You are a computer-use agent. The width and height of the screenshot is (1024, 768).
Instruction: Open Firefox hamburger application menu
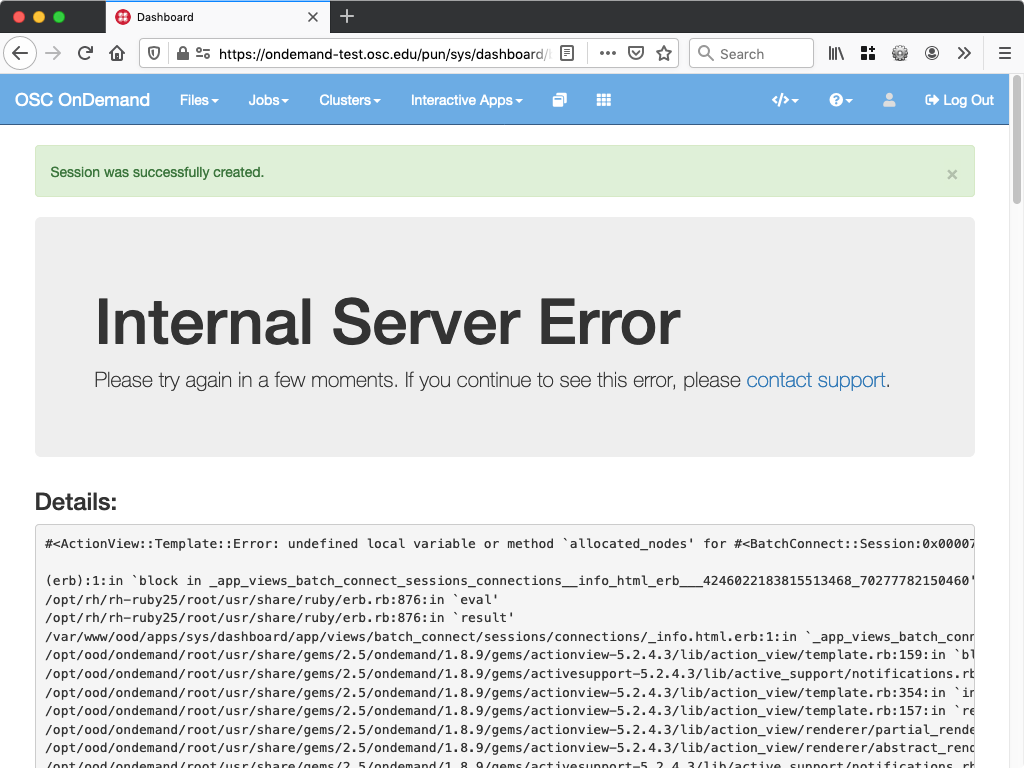pos(1004,54)
